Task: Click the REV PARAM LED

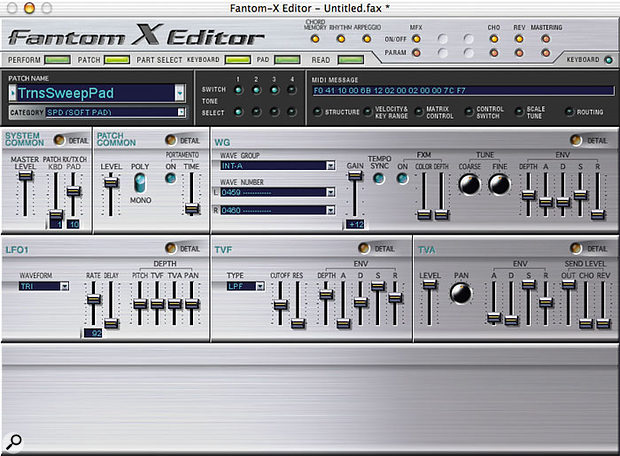Action: click(520, 53)
